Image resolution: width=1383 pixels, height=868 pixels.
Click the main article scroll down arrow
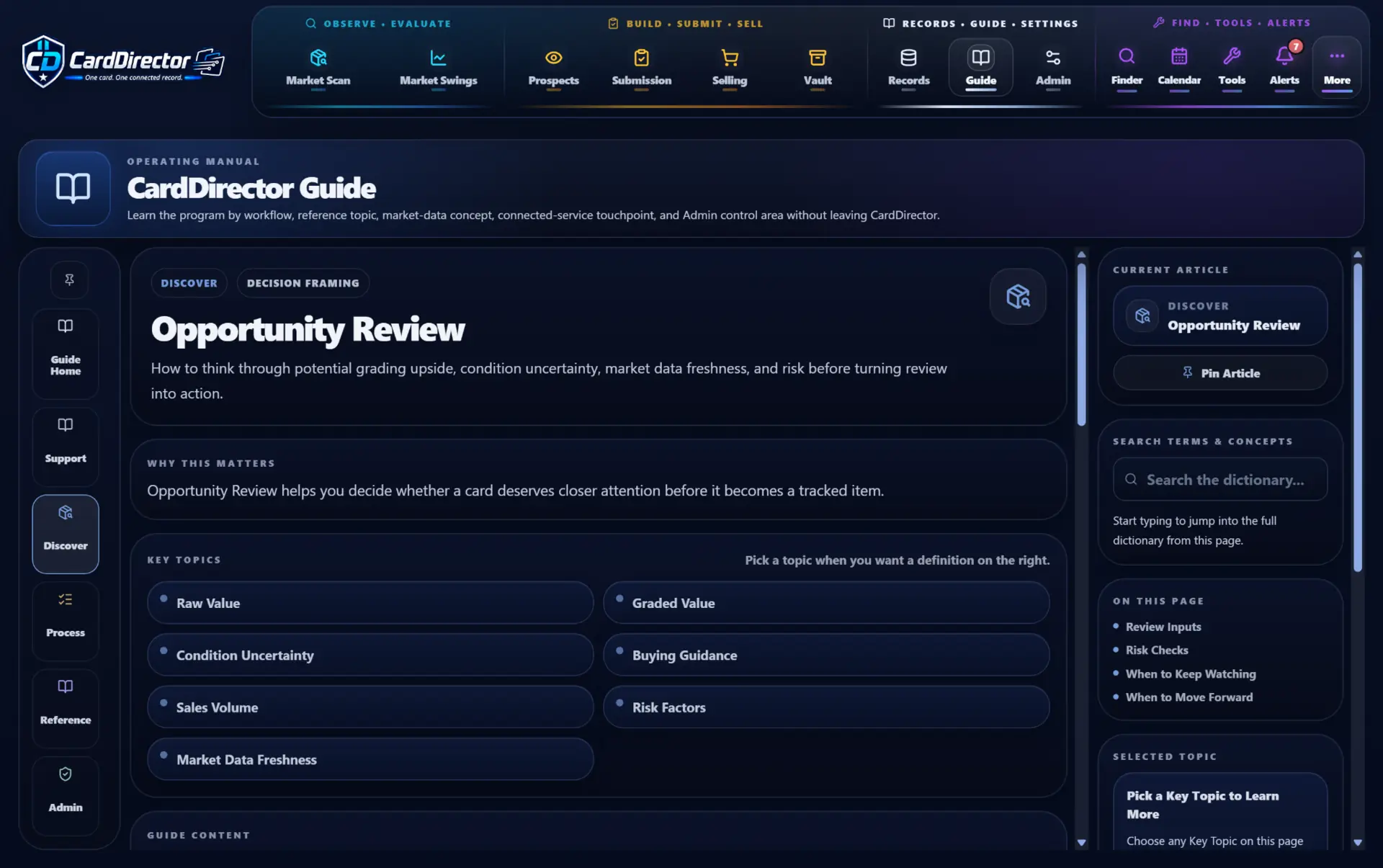[x=1081, y=842]
